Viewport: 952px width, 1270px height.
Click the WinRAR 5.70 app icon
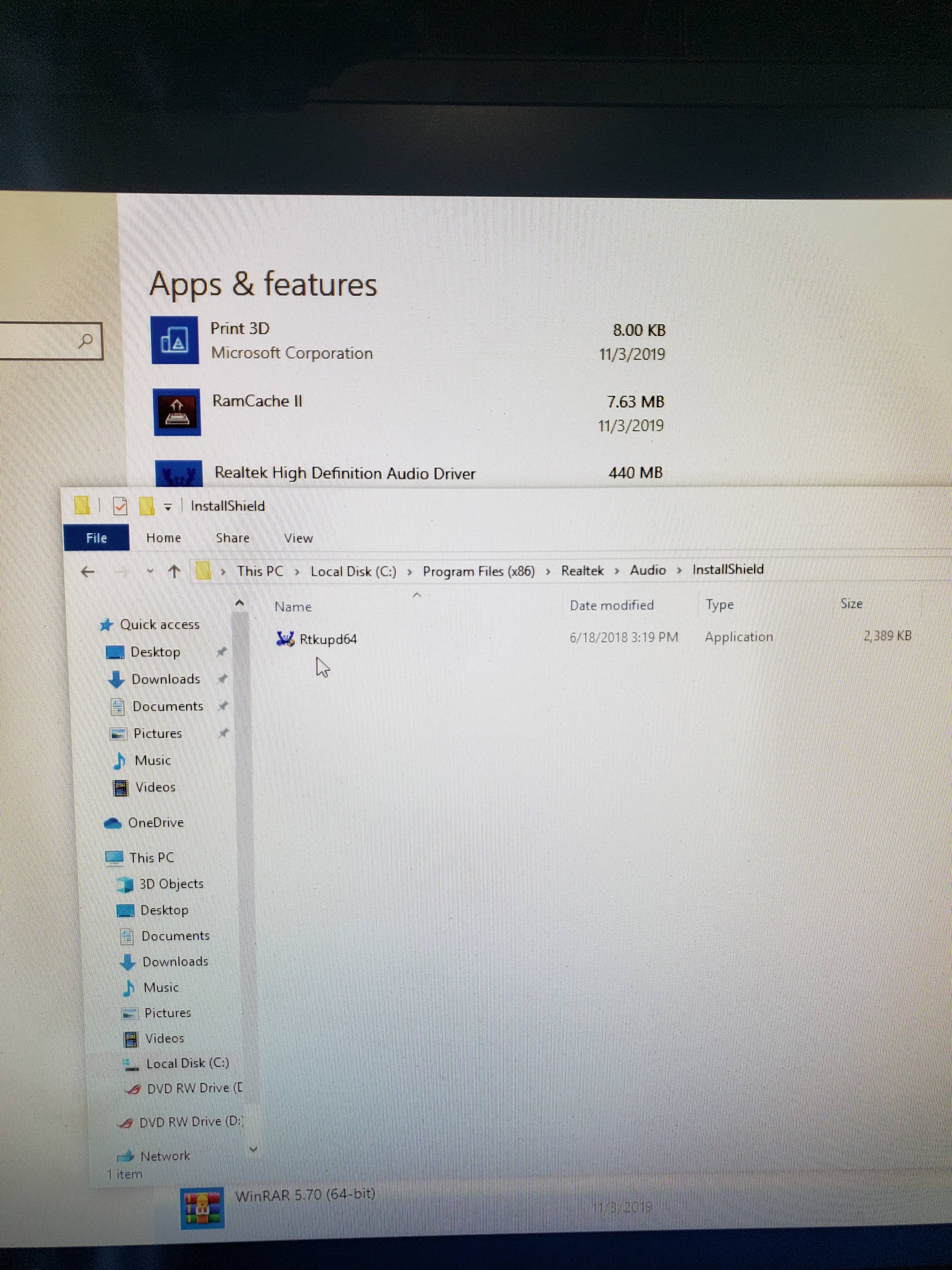tap(202, 1208)
